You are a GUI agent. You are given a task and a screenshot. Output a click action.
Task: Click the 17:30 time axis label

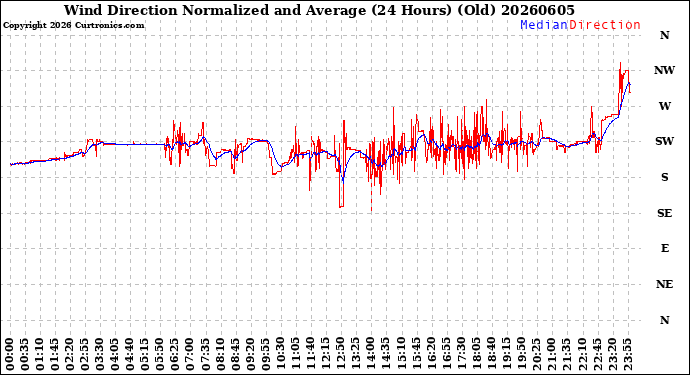click(461, 354)
